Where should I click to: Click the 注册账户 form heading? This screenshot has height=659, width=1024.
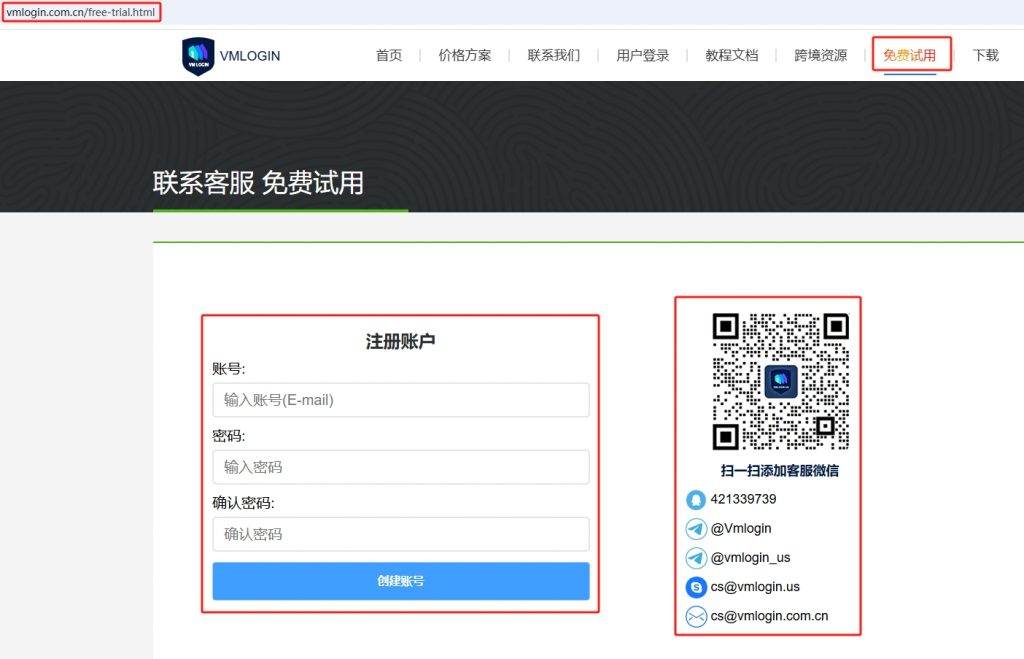(400, 342)
